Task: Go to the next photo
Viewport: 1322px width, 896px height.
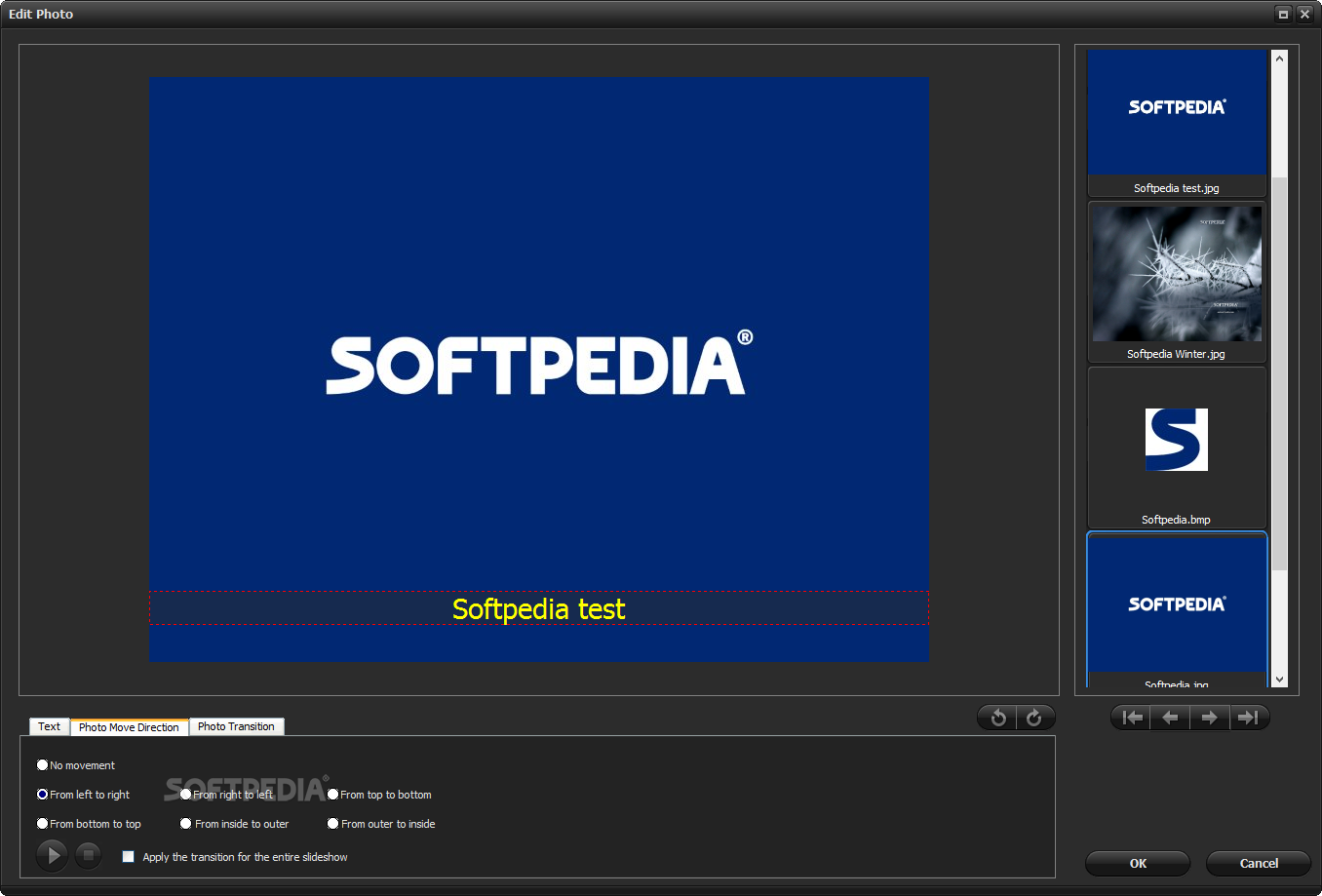Action: 1210,718
